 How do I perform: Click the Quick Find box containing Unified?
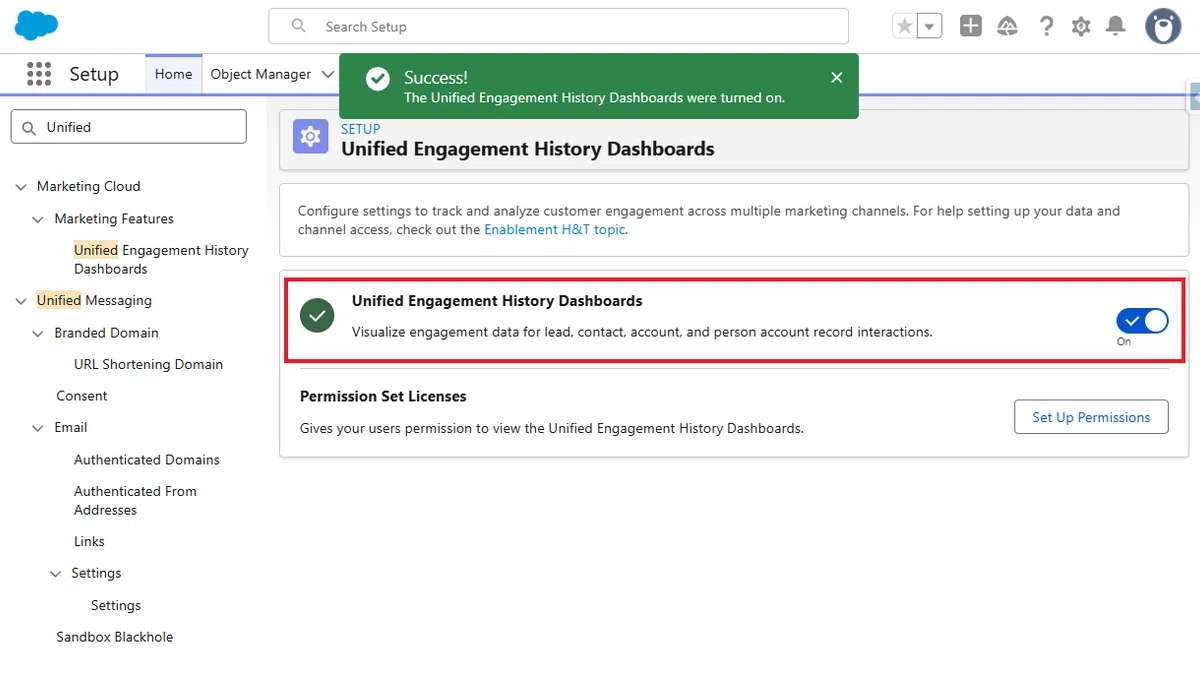(x=128, y=127)
